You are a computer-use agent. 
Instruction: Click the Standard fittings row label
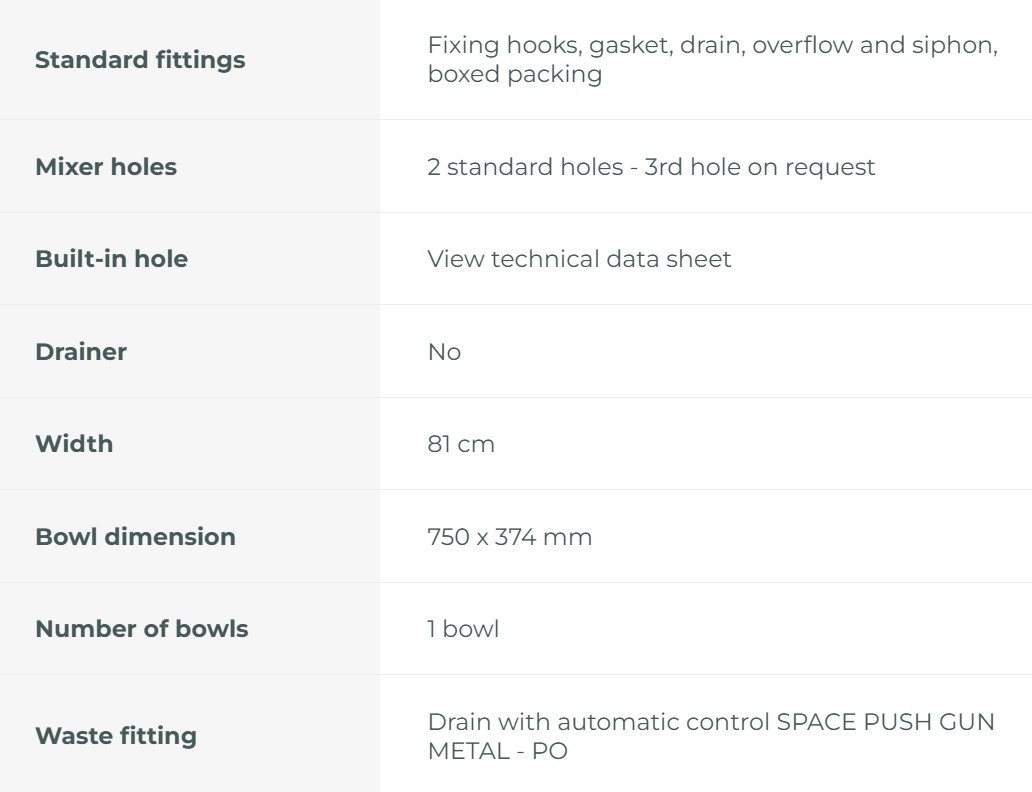(140, 60)
